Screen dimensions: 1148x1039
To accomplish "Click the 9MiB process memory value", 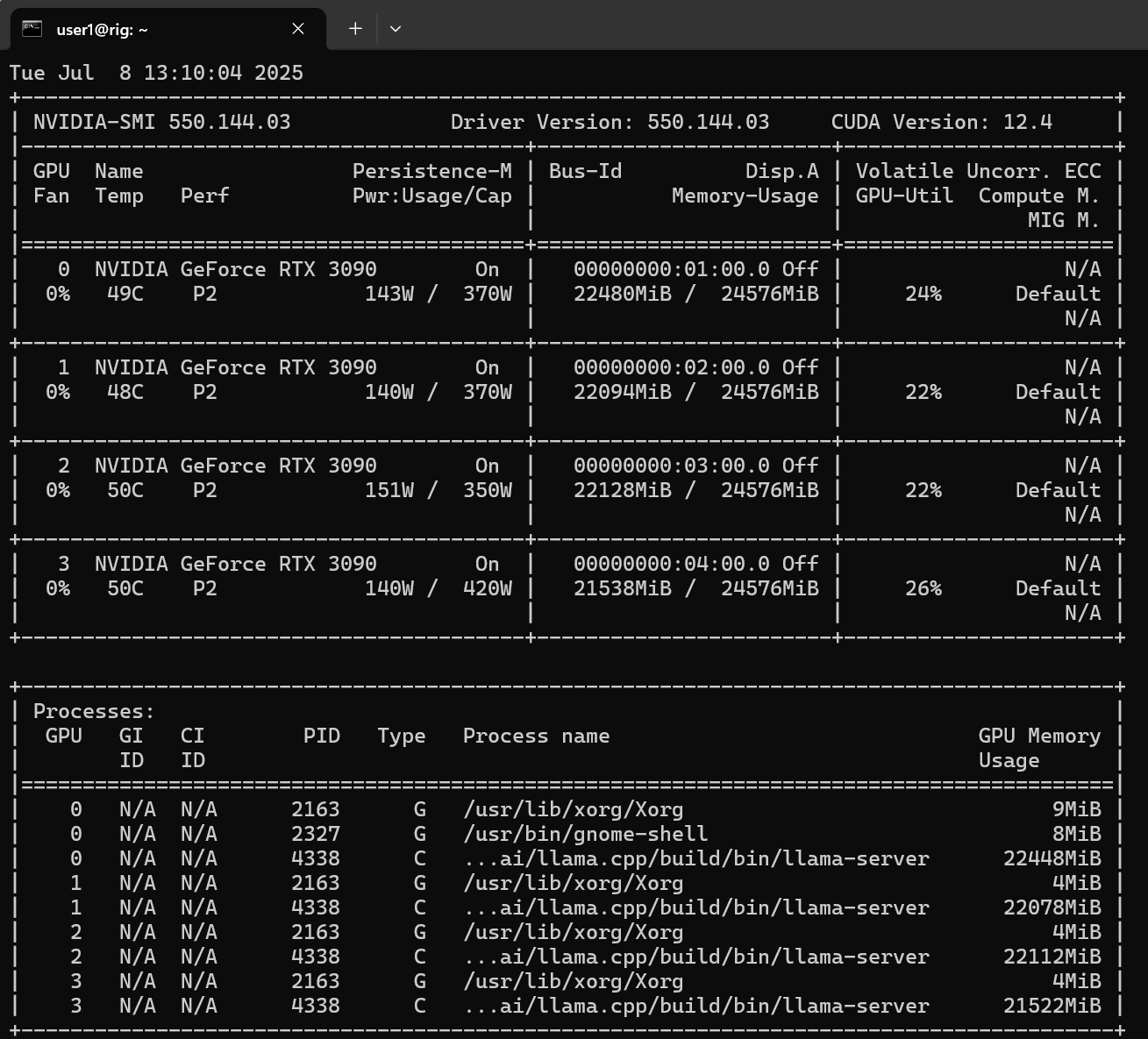I will coord(1077,810).
